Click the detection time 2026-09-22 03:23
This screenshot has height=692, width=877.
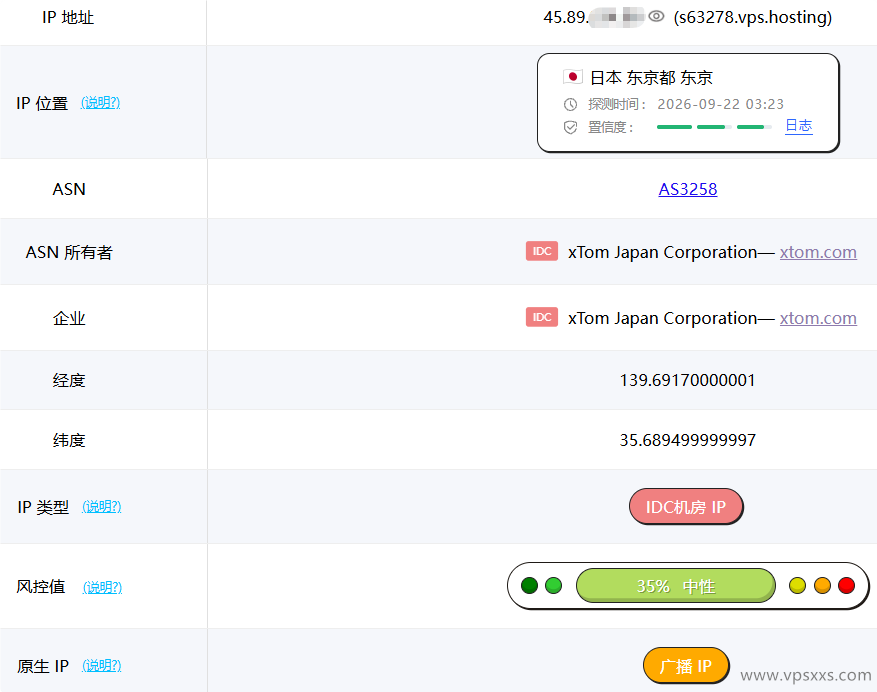point(720,104)
